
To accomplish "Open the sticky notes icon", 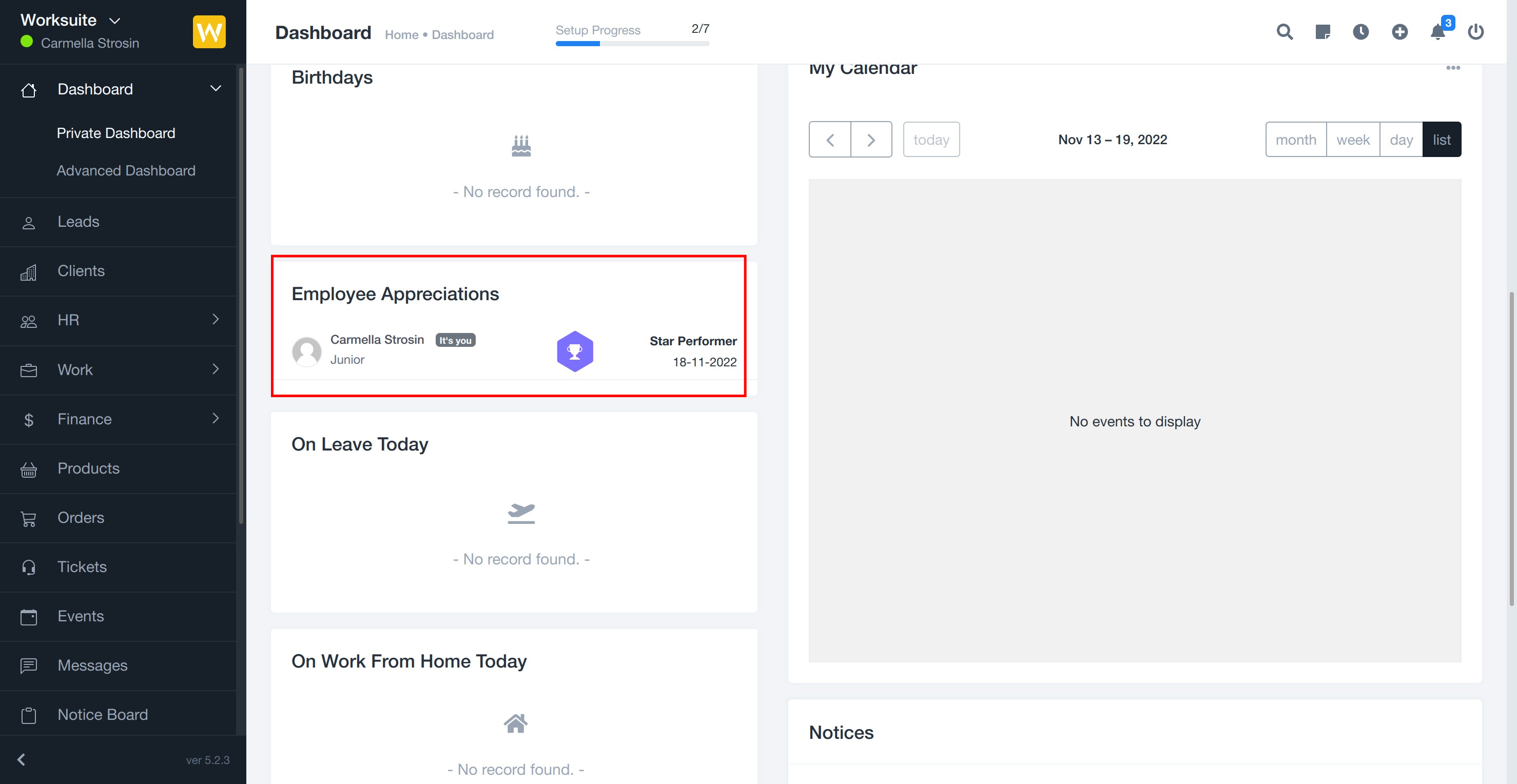I will pyautogui.click(x=1322, y=32).
